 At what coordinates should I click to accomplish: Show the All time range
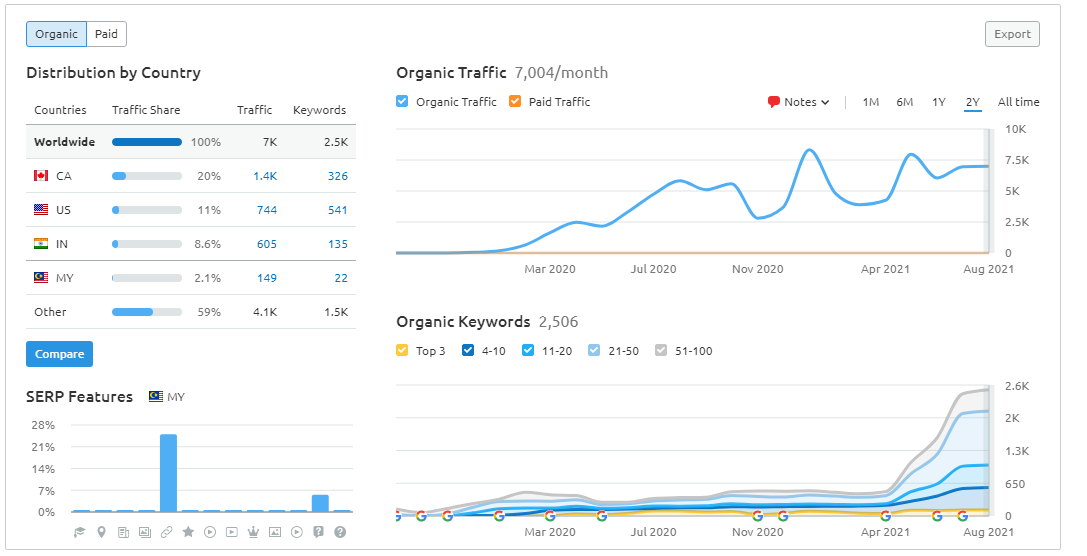point(1018,102)
